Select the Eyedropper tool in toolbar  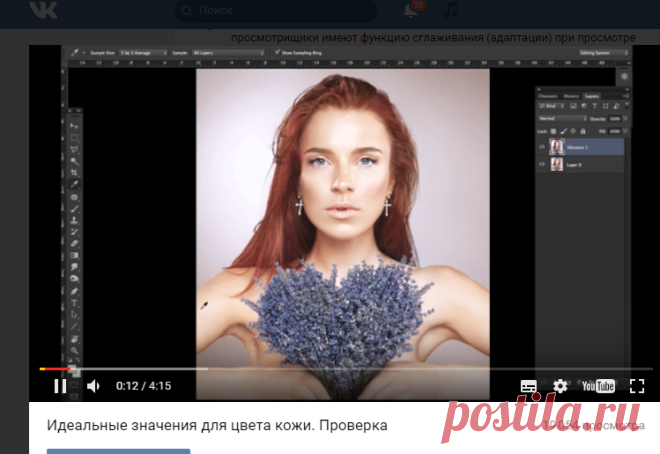pos(74,184)
